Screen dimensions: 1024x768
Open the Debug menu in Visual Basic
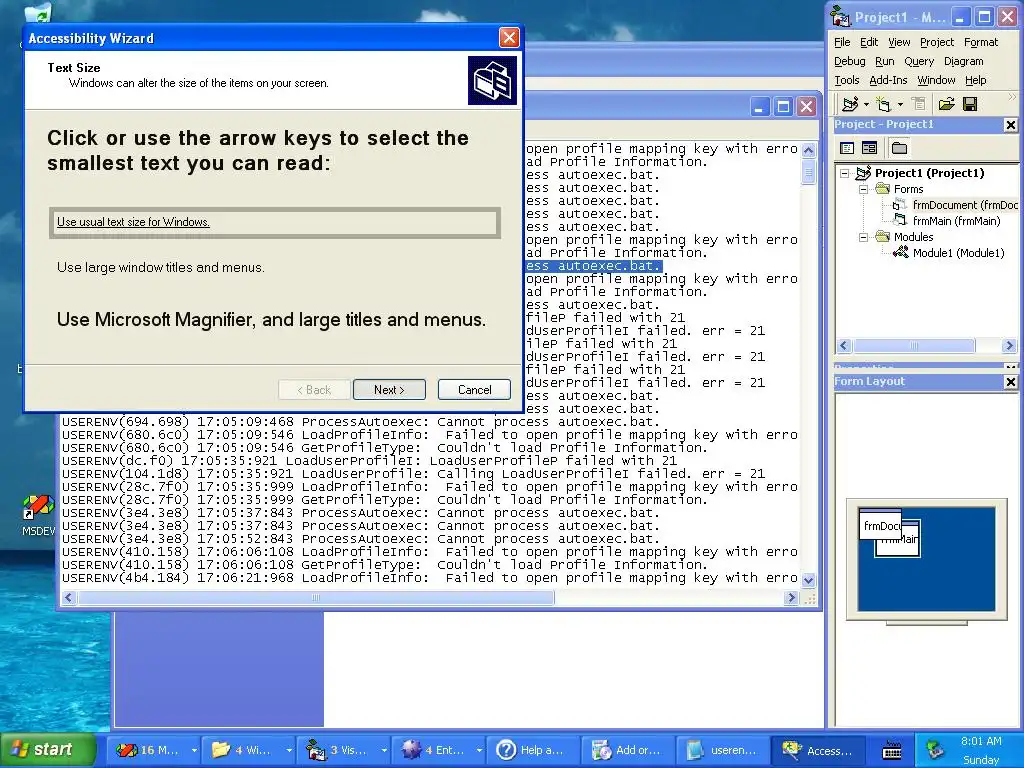click(849, 61)
